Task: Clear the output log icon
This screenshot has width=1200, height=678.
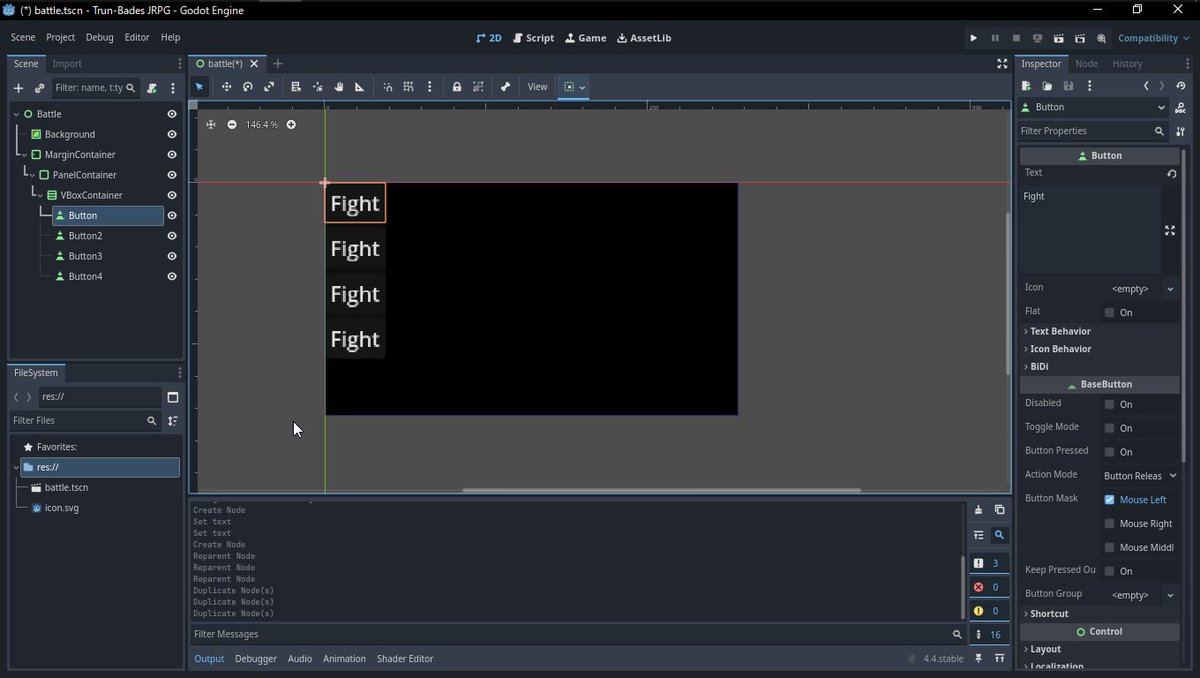Action: point(978,510)
